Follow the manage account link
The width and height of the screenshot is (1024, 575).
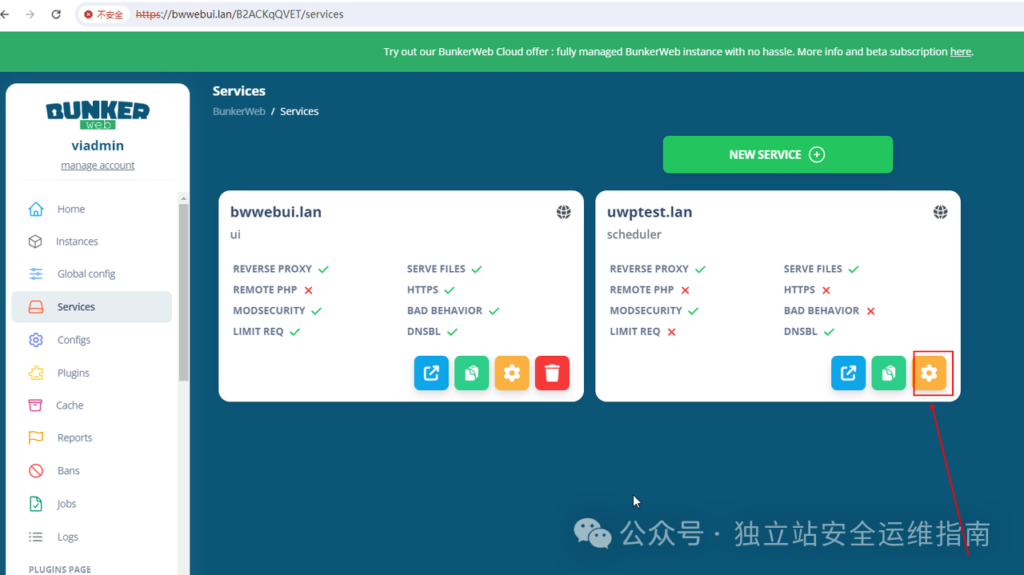pos(97,165)
